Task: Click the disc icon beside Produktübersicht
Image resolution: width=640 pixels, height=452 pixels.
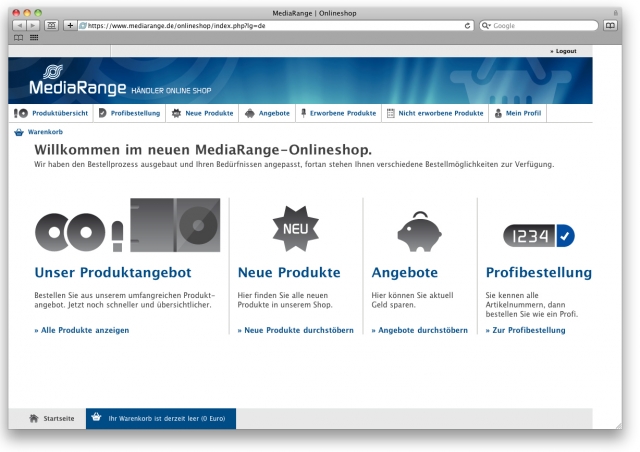Action: (21, 113)
